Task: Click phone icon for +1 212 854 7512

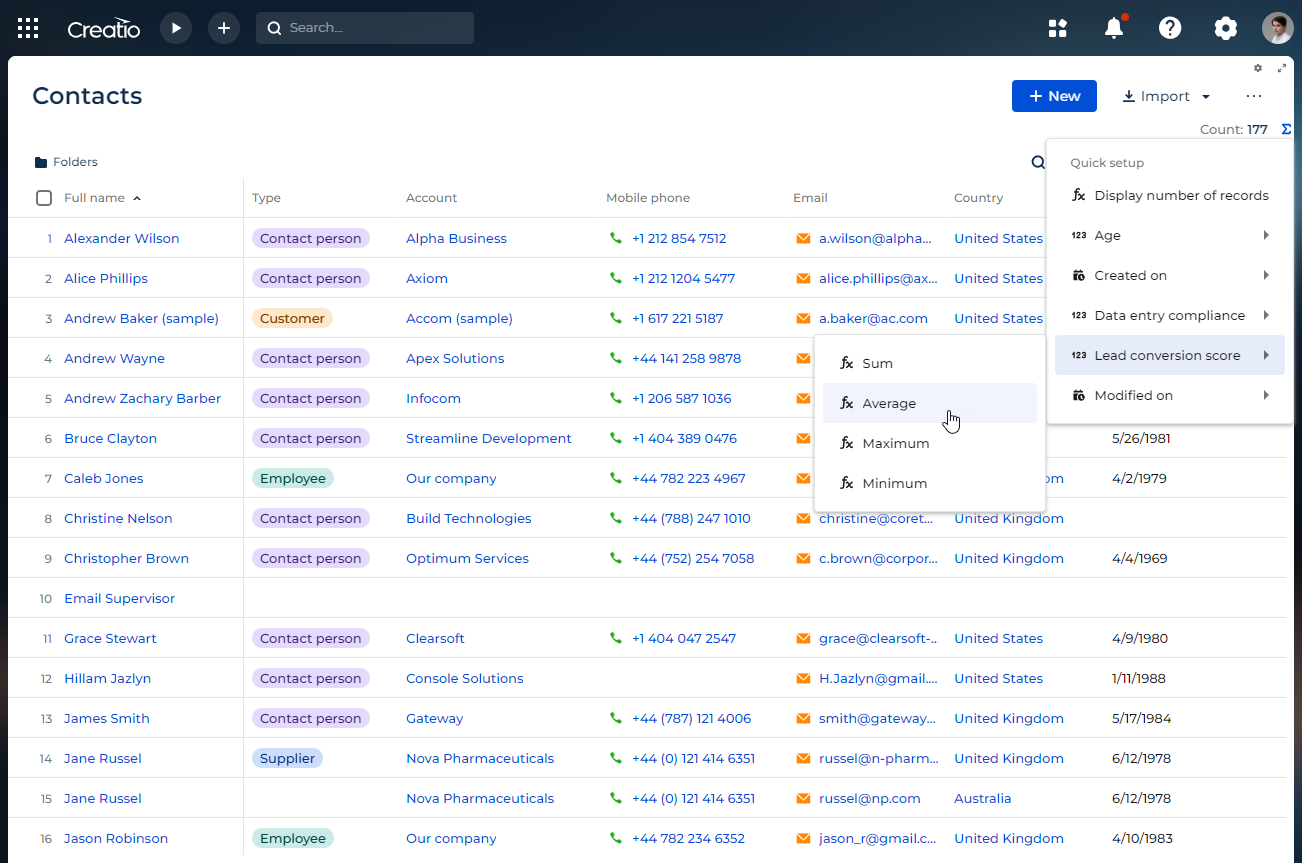Action: [616, 238]
